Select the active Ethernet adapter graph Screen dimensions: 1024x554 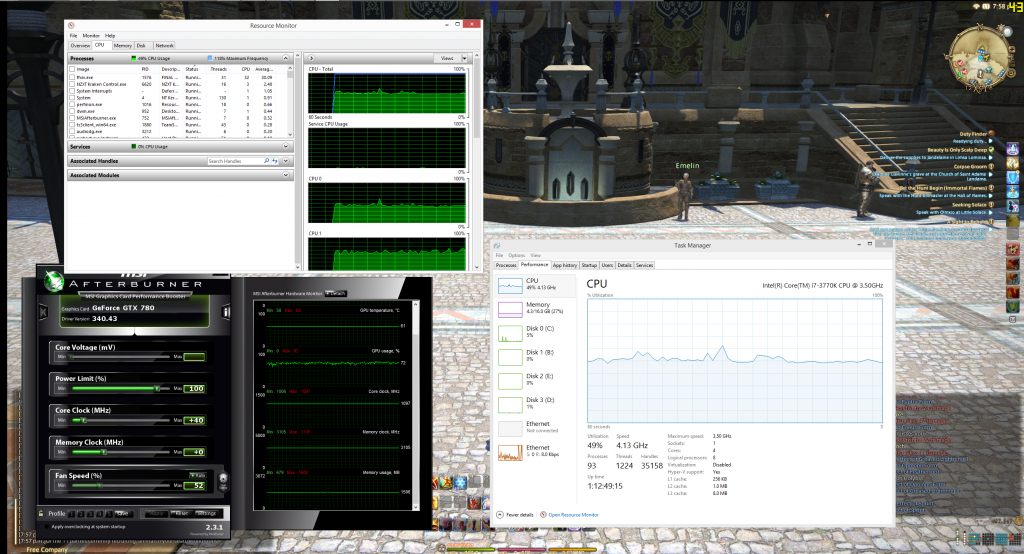510,452
